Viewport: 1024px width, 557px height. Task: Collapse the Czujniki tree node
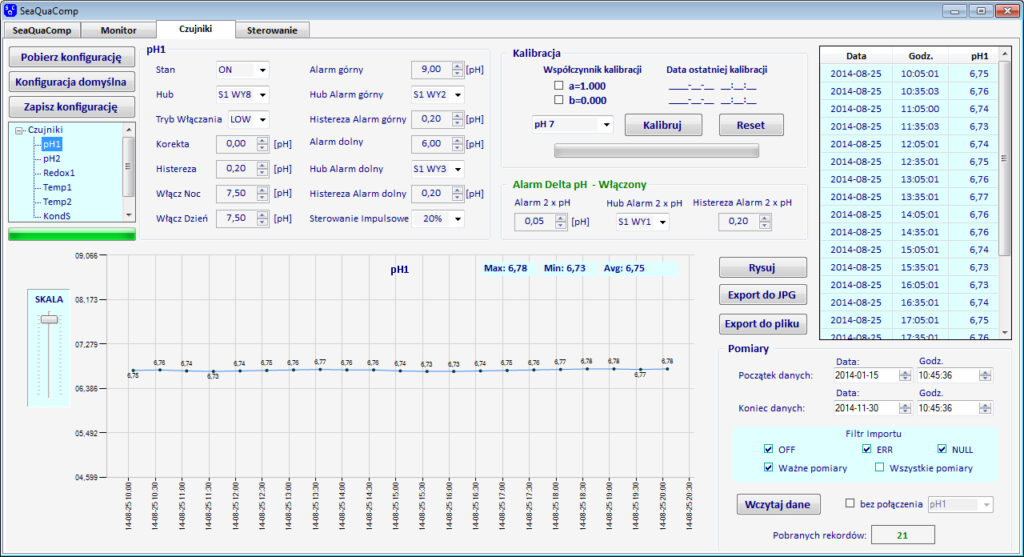[x=19, y=130]
